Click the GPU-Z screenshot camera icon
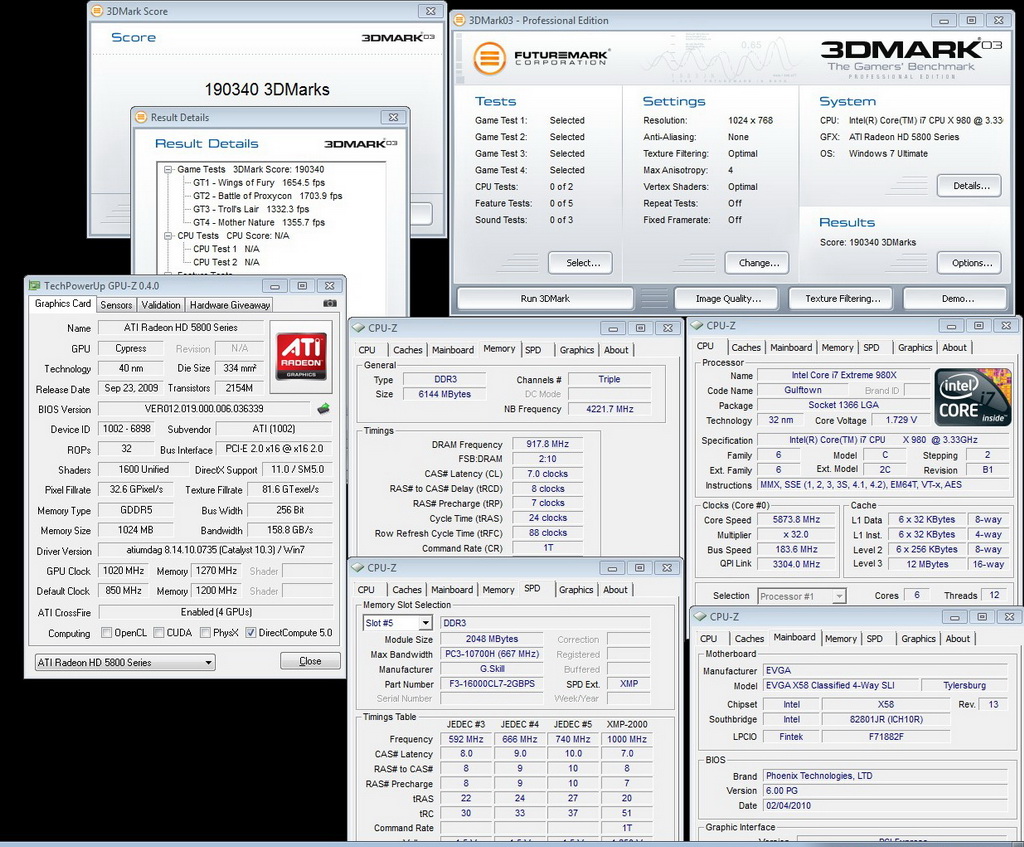 click(x=330, y=304)
